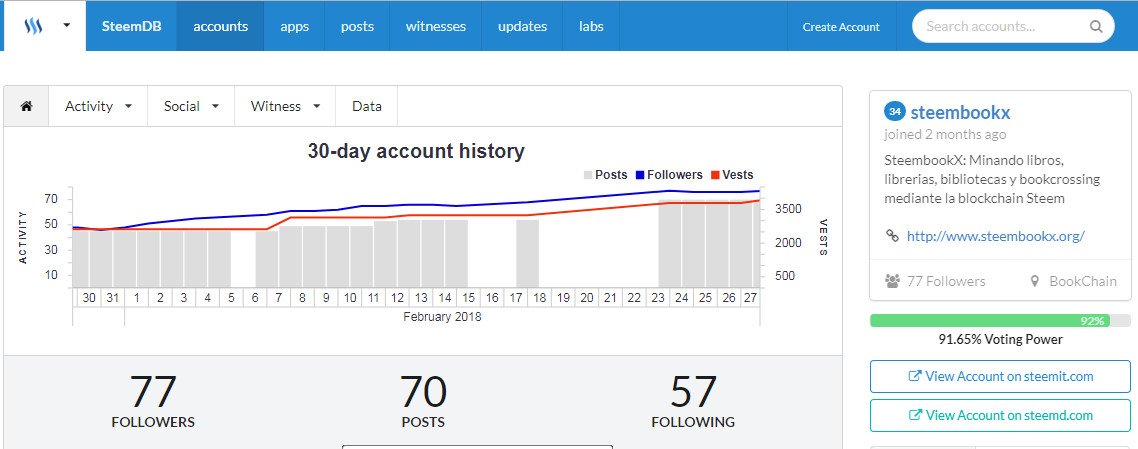
Task: Click View Account on steemd.com button
Action: point(1000,416)
